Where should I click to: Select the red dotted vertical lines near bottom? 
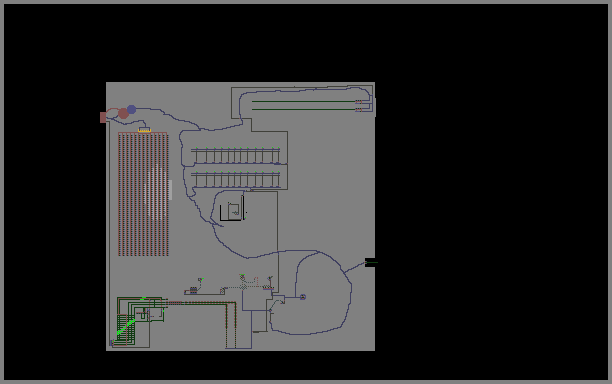[x=231, y=325]
